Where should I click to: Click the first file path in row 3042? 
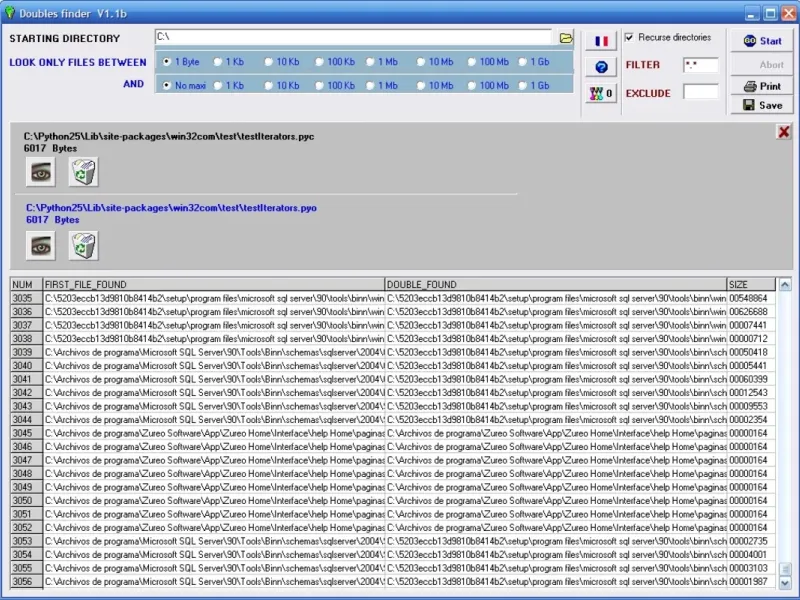[214, 393]
